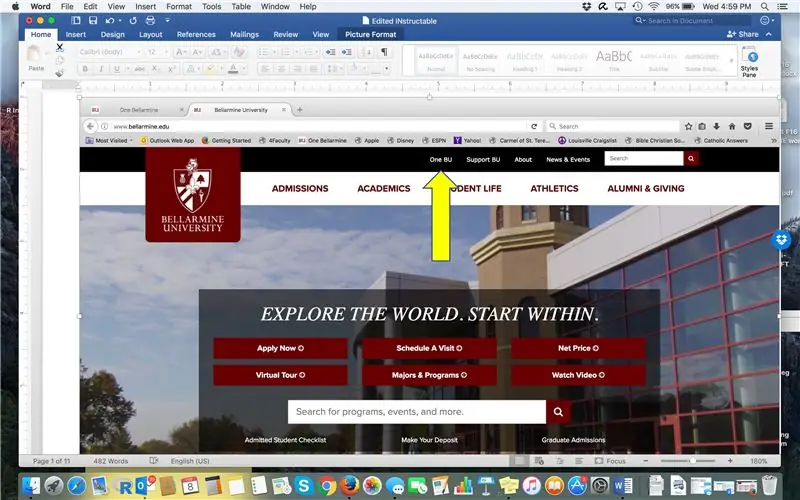
Task: Click the Align Right icon
Action: (x=297, y=68)
